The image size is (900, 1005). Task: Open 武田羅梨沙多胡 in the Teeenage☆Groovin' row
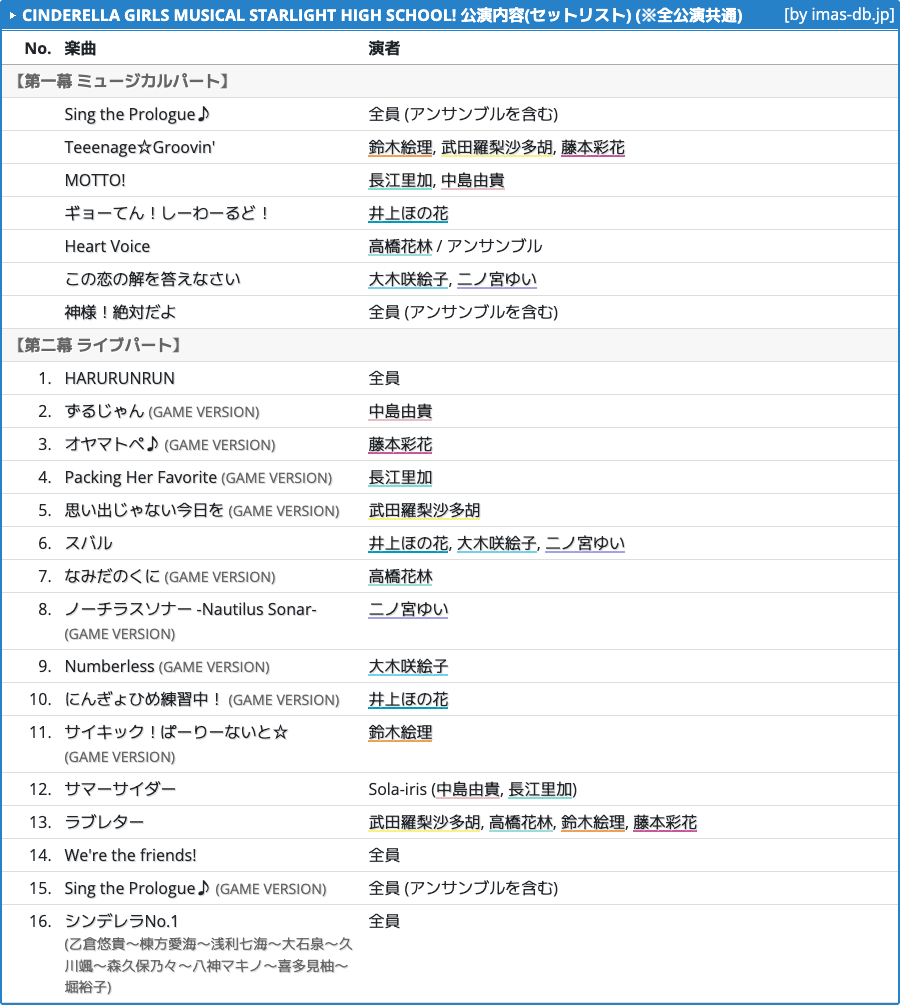tap(496, 147)
